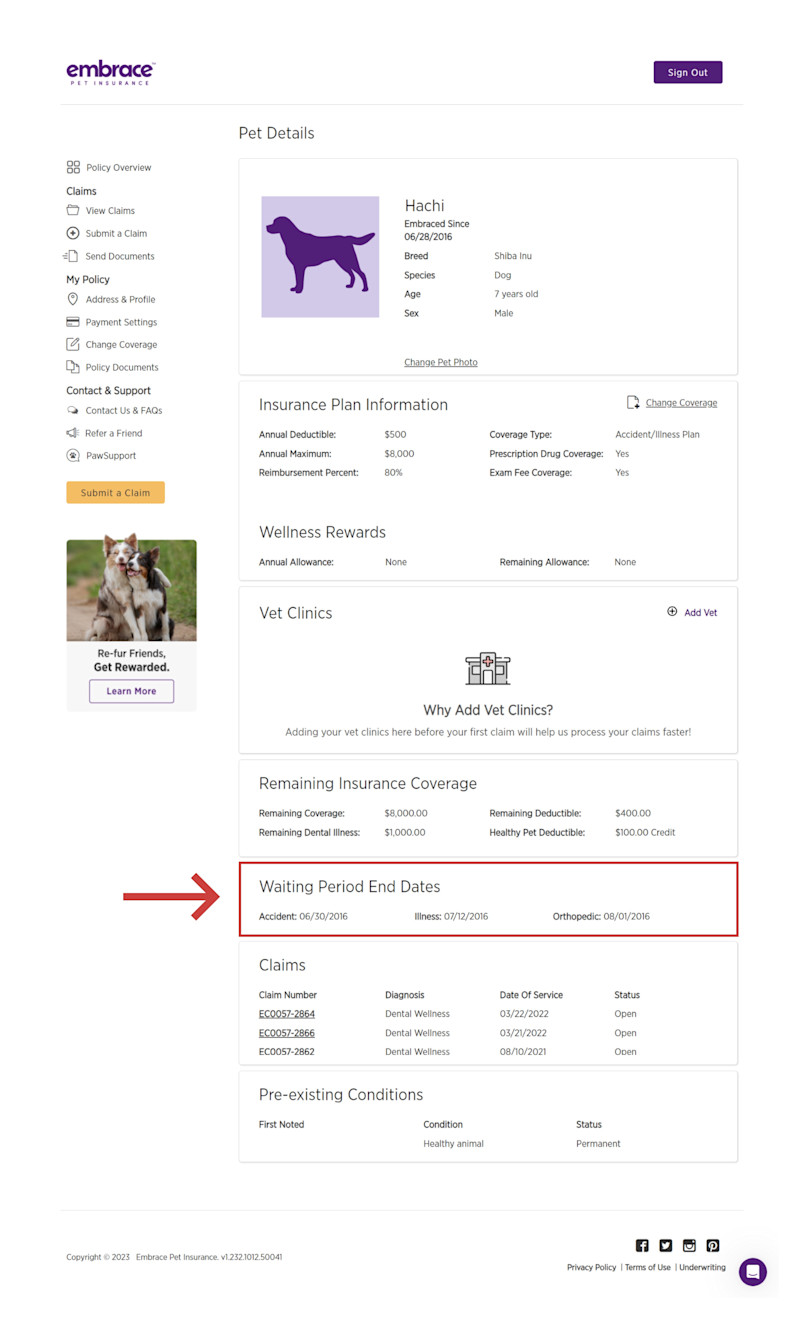Click the Annual Deductible value $500
The image size is (804, 1330).
pos(395,435)
